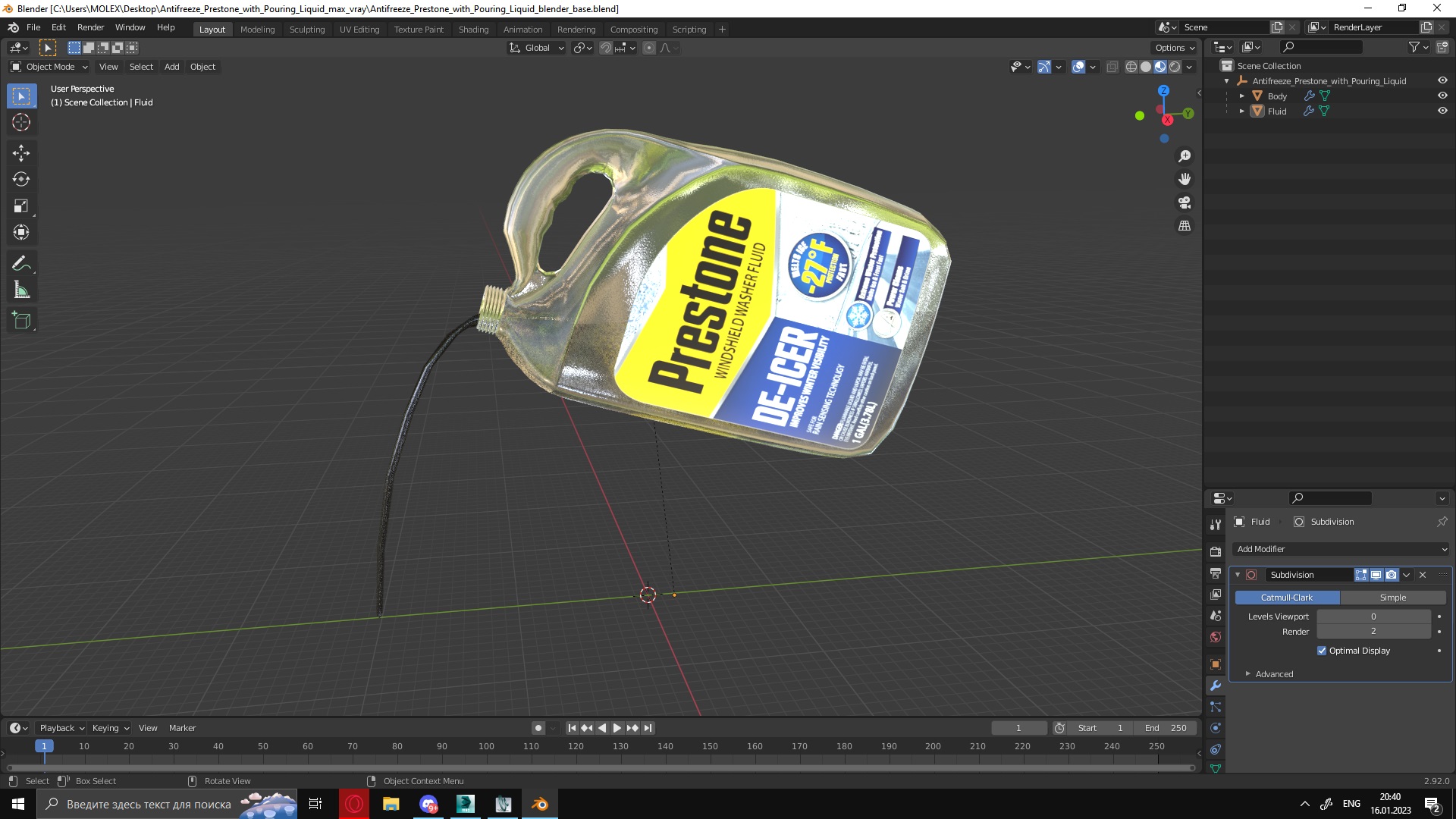Toggle modifier viewport display
The image size is (1456, 819).
(1376, 575)
